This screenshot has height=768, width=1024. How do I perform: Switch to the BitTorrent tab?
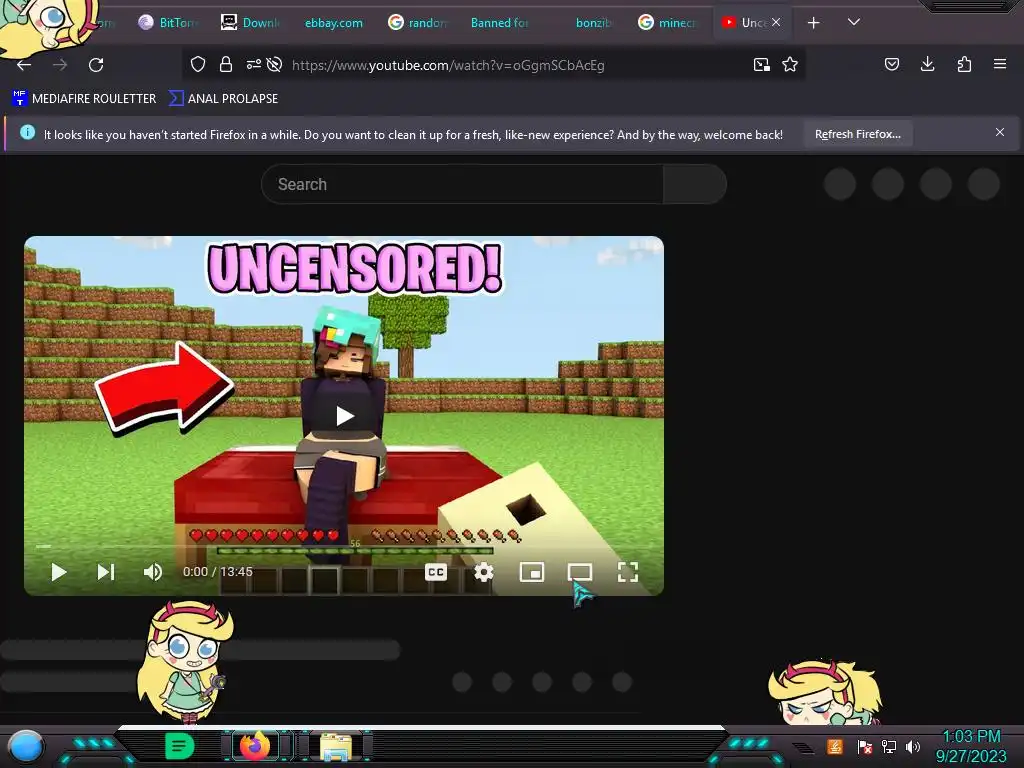click(x=168, y=23)
